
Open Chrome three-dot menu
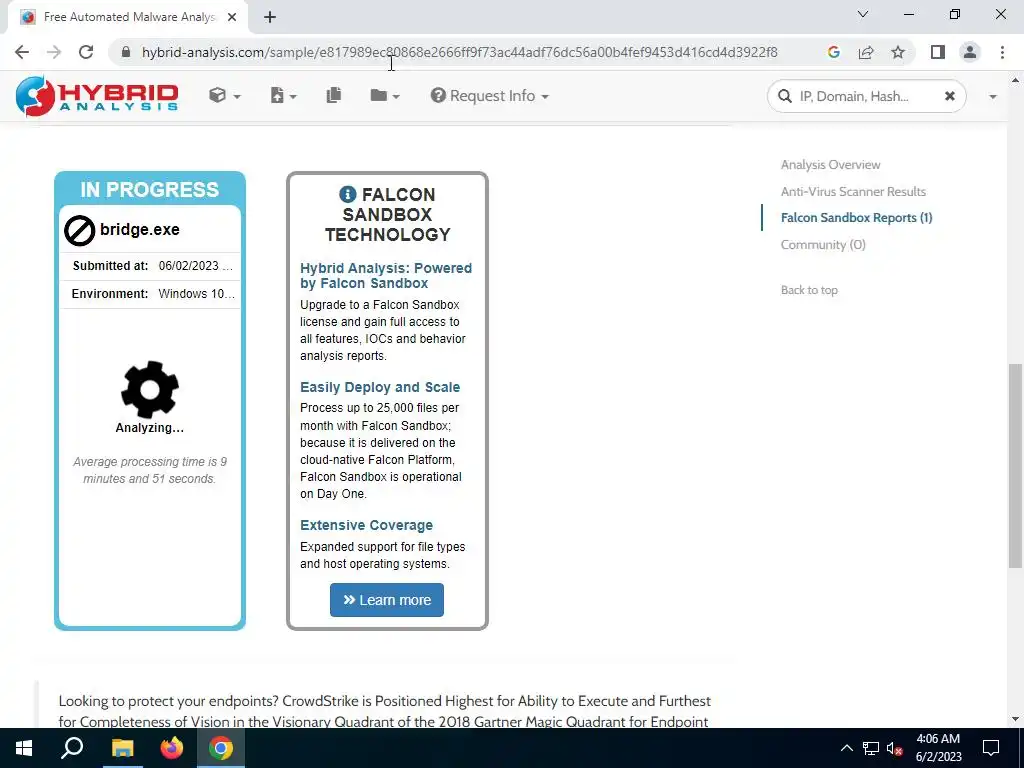click(x=1002, y=52)
